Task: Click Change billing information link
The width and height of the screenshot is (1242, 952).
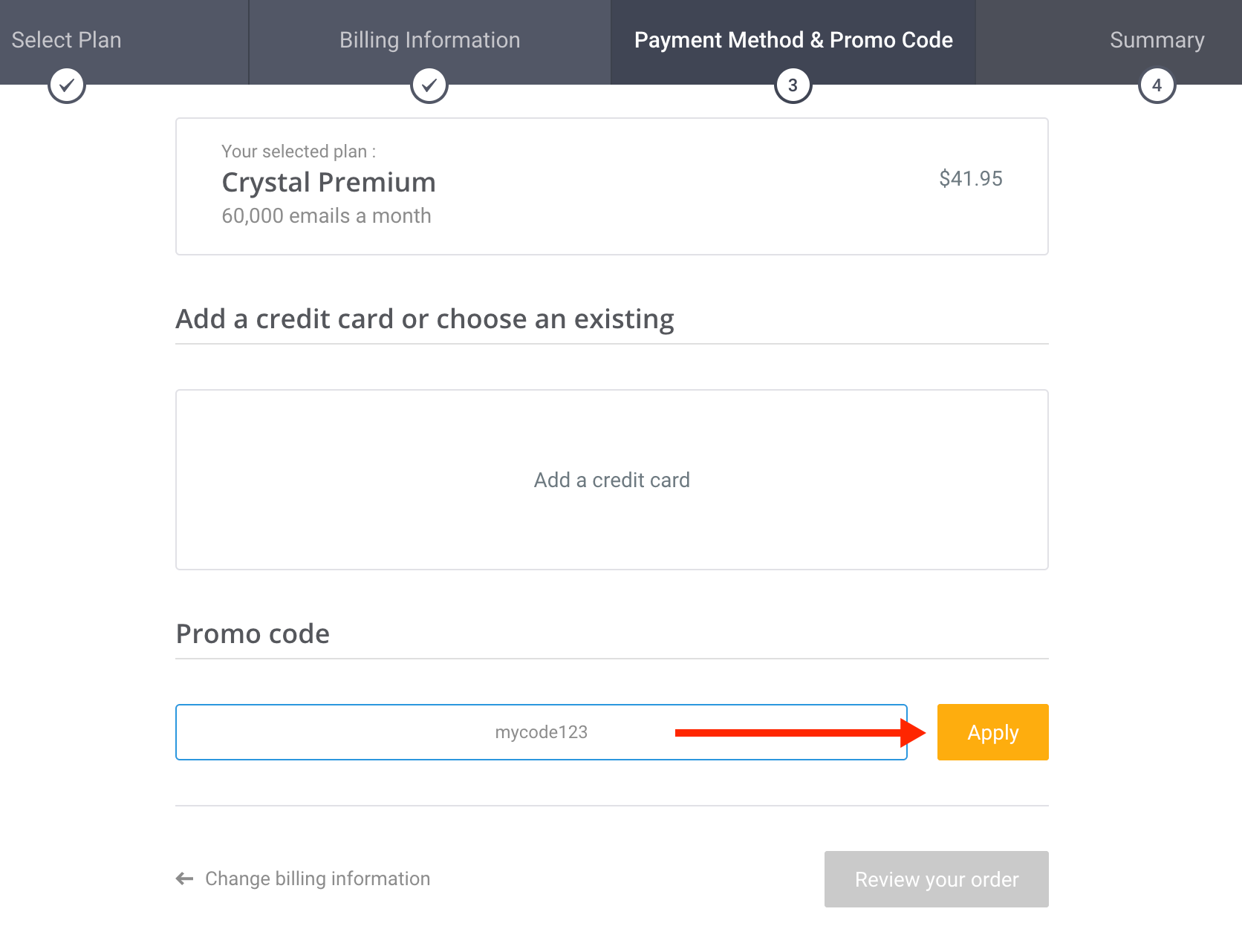Action: point(317,878)
